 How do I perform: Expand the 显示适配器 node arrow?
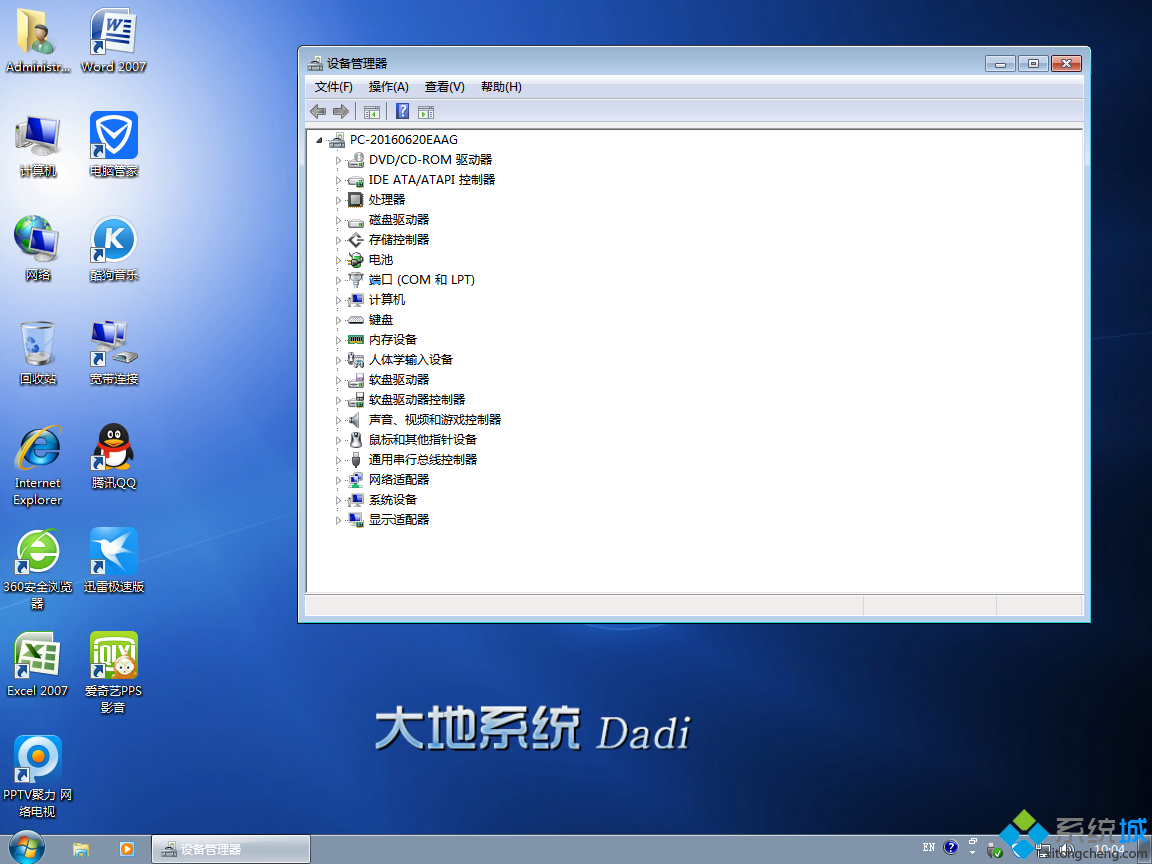338,520
